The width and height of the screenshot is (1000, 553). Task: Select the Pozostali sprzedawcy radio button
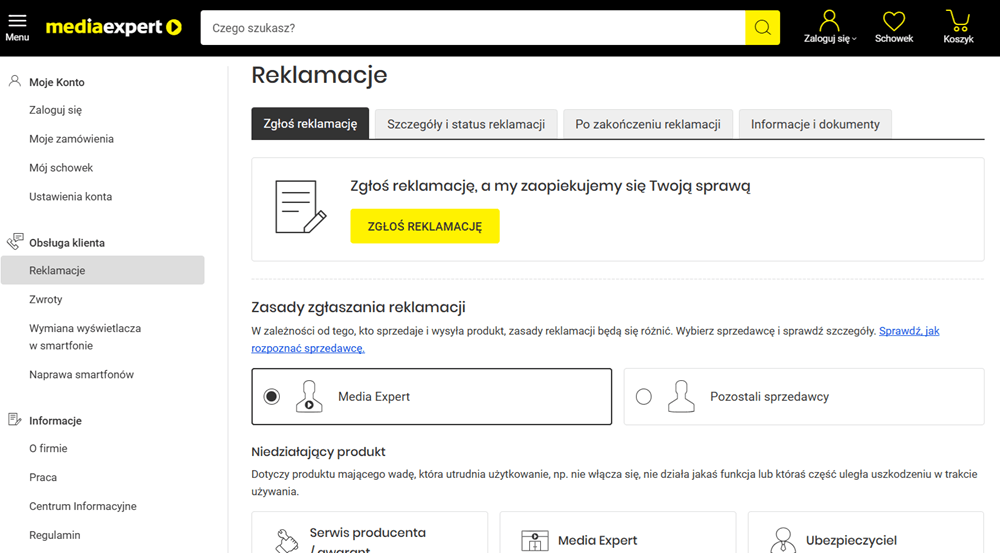pyautogui.click(x=643, y=397)
